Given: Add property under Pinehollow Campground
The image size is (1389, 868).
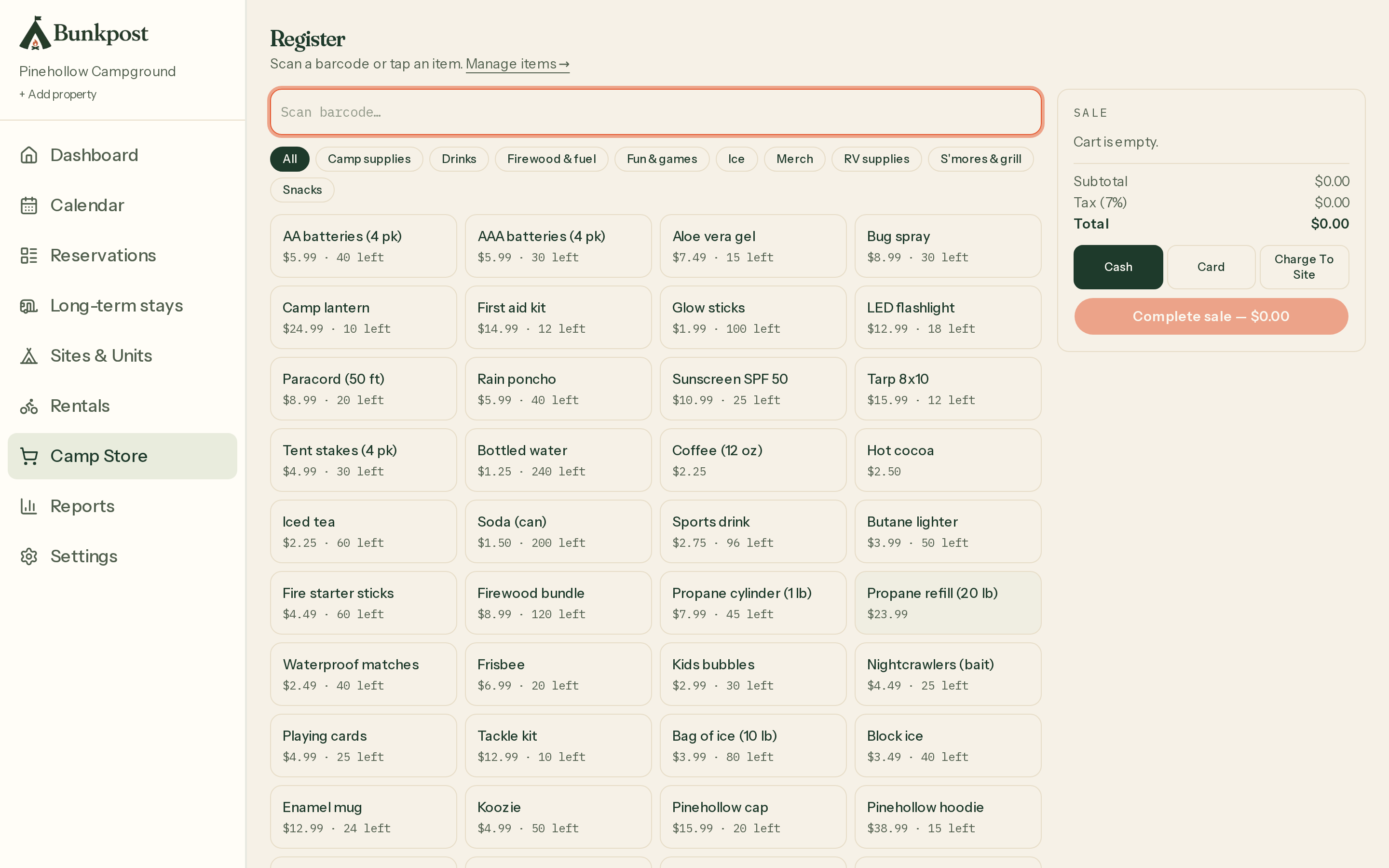Looking at the screenshot, I should pyautogui.click(x=58, y=94).
